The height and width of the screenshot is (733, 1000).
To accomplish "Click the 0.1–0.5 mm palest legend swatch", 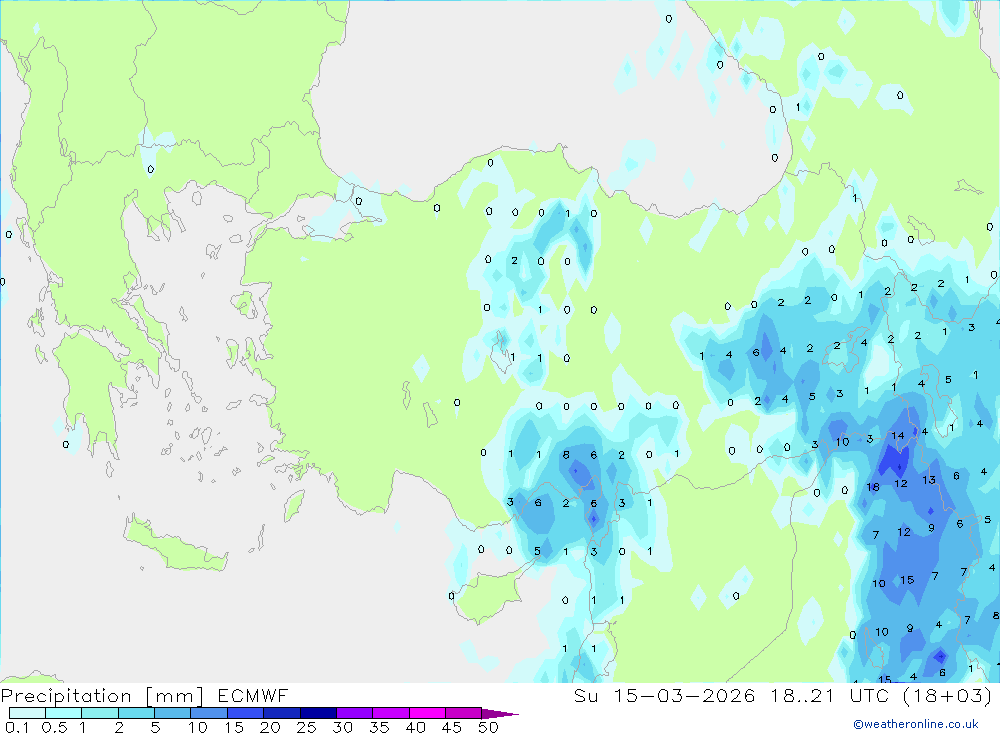I will (x=27, y=713).
